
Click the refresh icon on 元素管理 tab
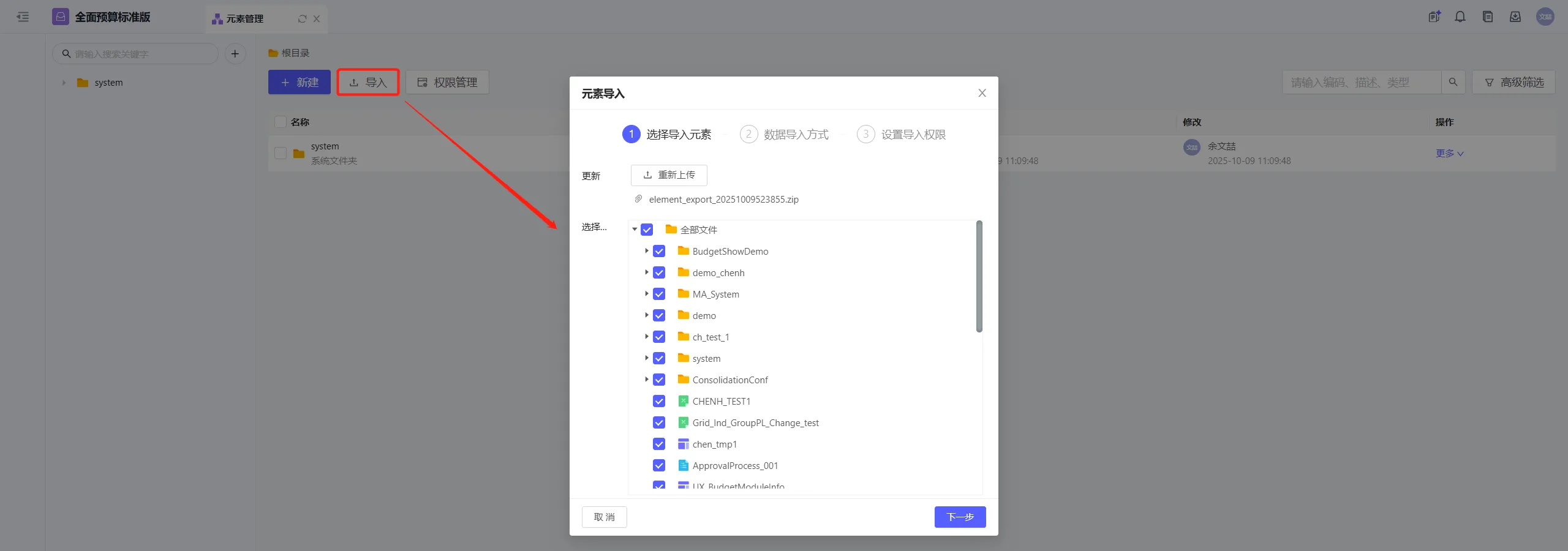[302, 19]
